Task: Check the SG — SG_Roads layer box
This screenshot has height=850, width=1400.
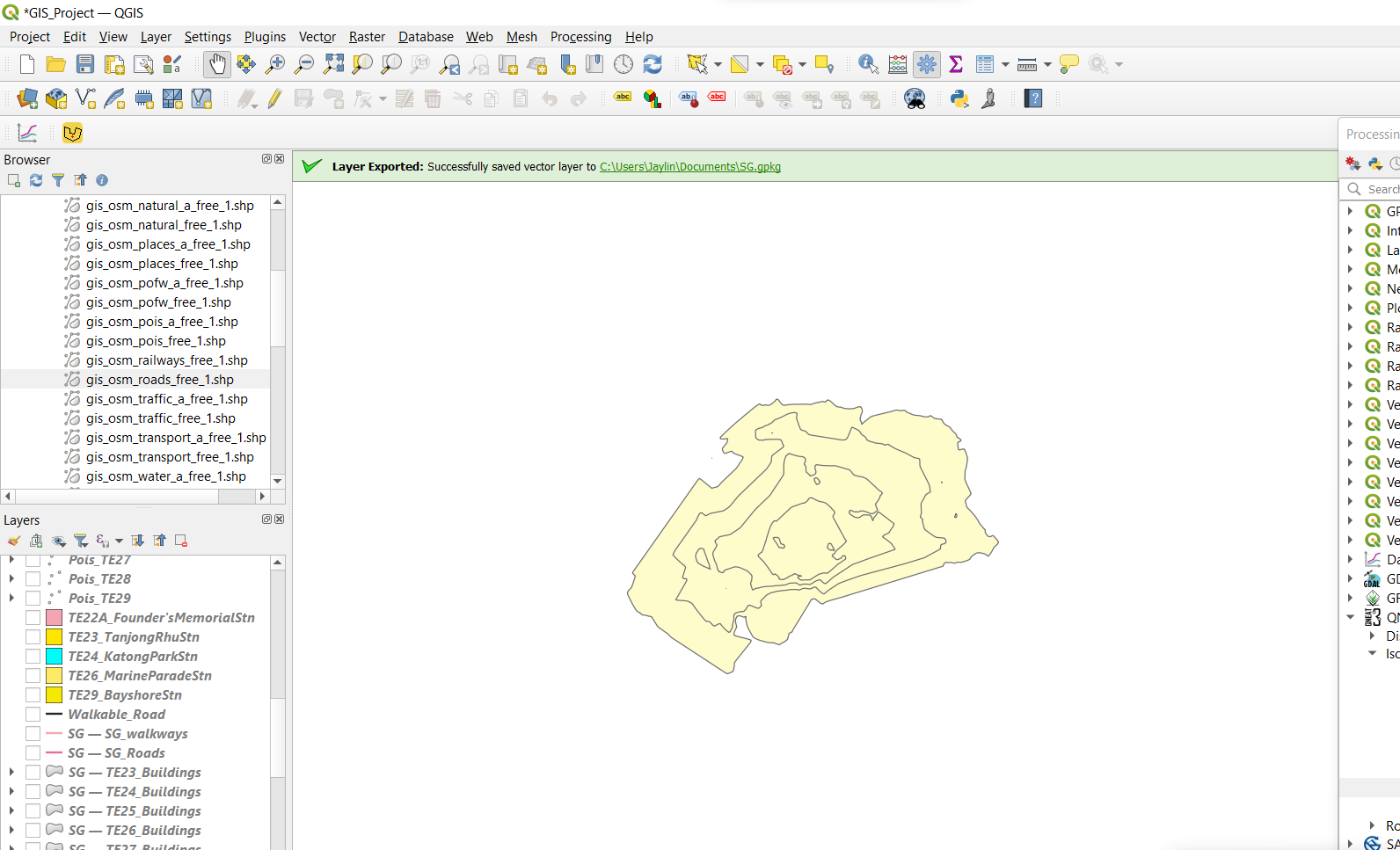Action: (x=33, y=753)
